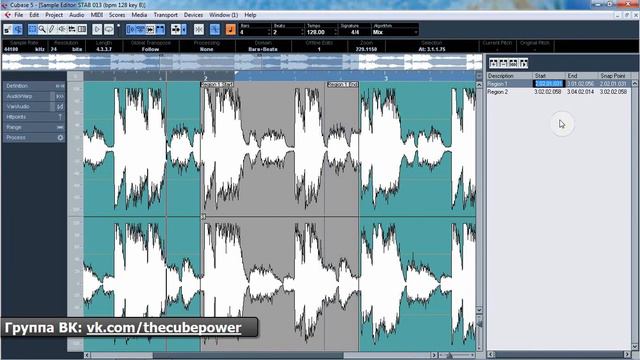This screenshot has height=360, width=640.
Task: Open the File menu
Action: [x=19, y=15]
